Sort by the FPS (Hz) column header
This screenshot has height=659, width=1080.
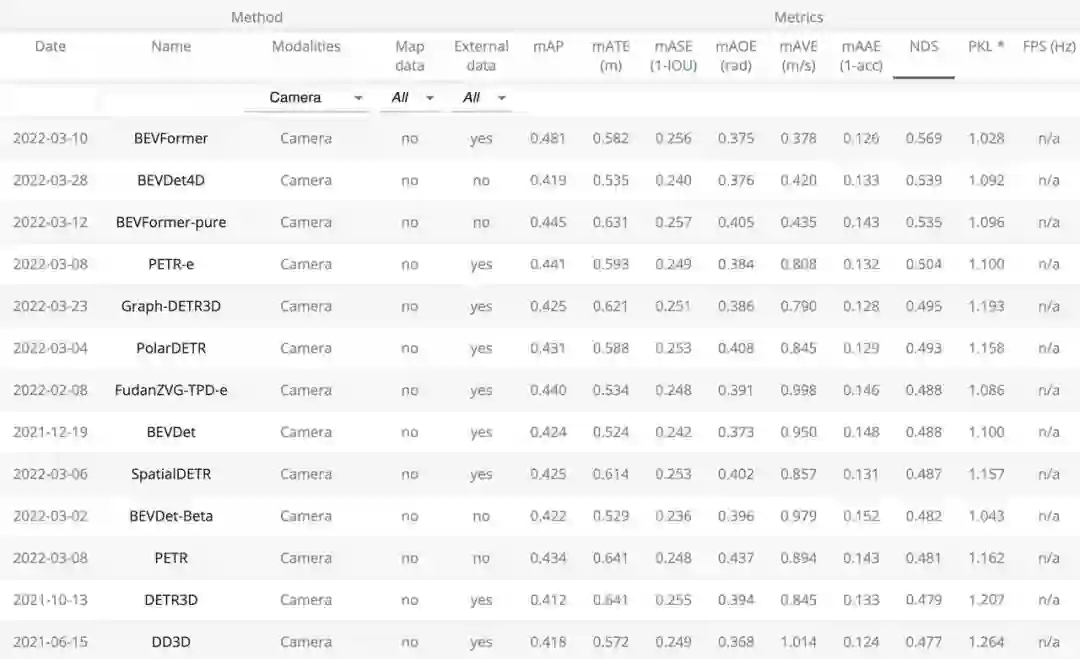click(1048, 47)
